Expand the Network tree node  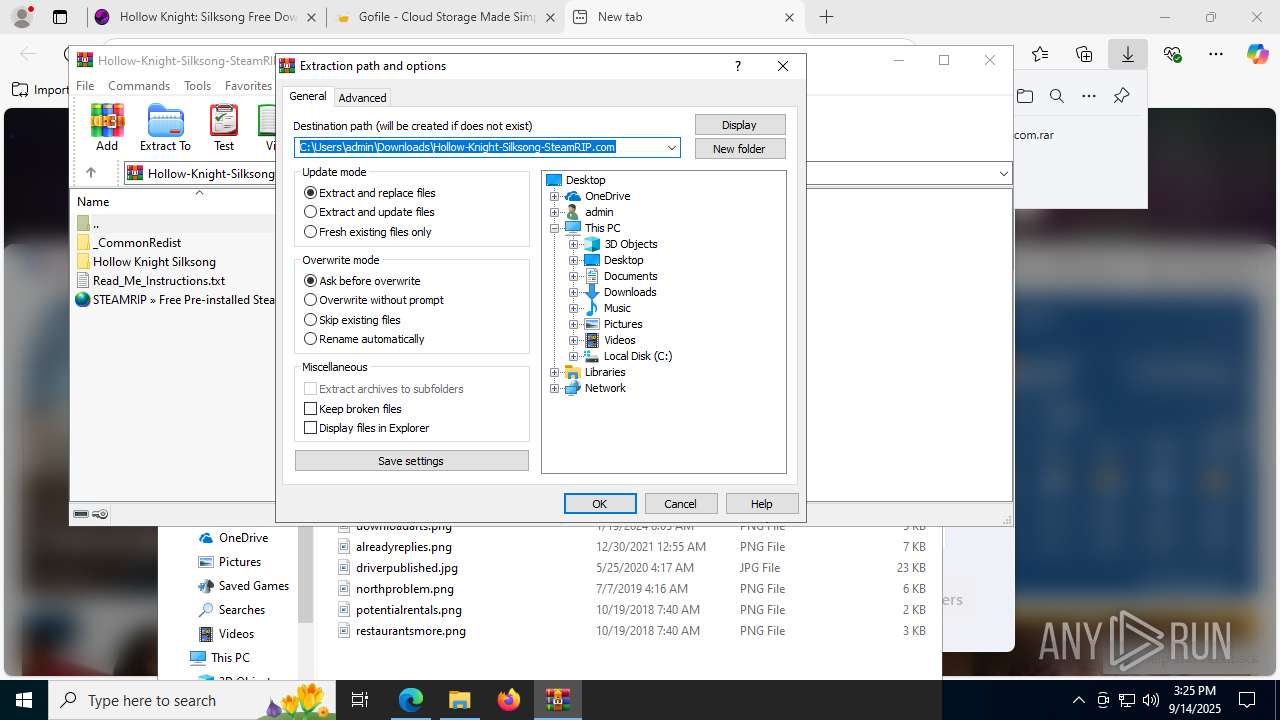pyautogui.click(x=555, y=388)
